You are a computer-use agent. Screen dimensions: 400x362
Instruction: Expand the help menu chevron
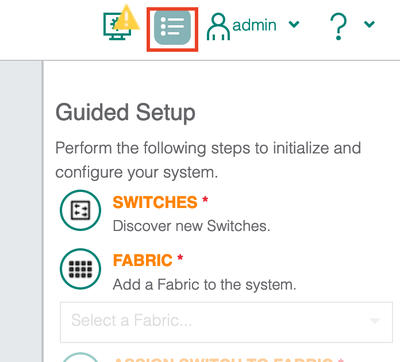[x=369, y=24]
